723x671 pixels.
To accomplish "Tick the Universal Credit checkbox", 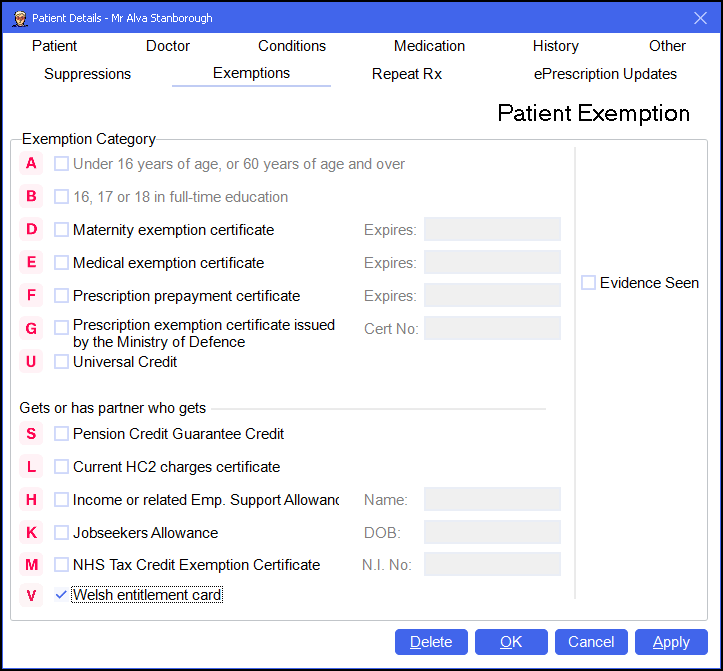I will pyautogui.click(x=62, y=362).
